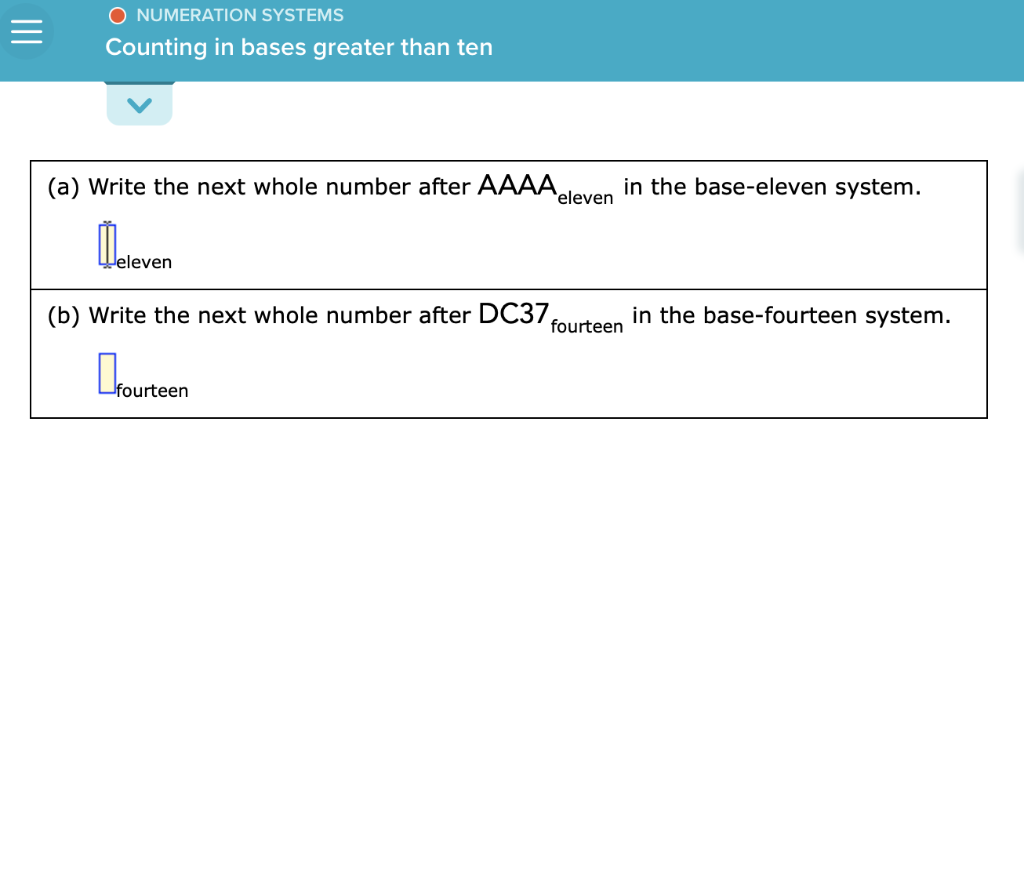Click the faint panel on the right edge

pos(1018,210)
